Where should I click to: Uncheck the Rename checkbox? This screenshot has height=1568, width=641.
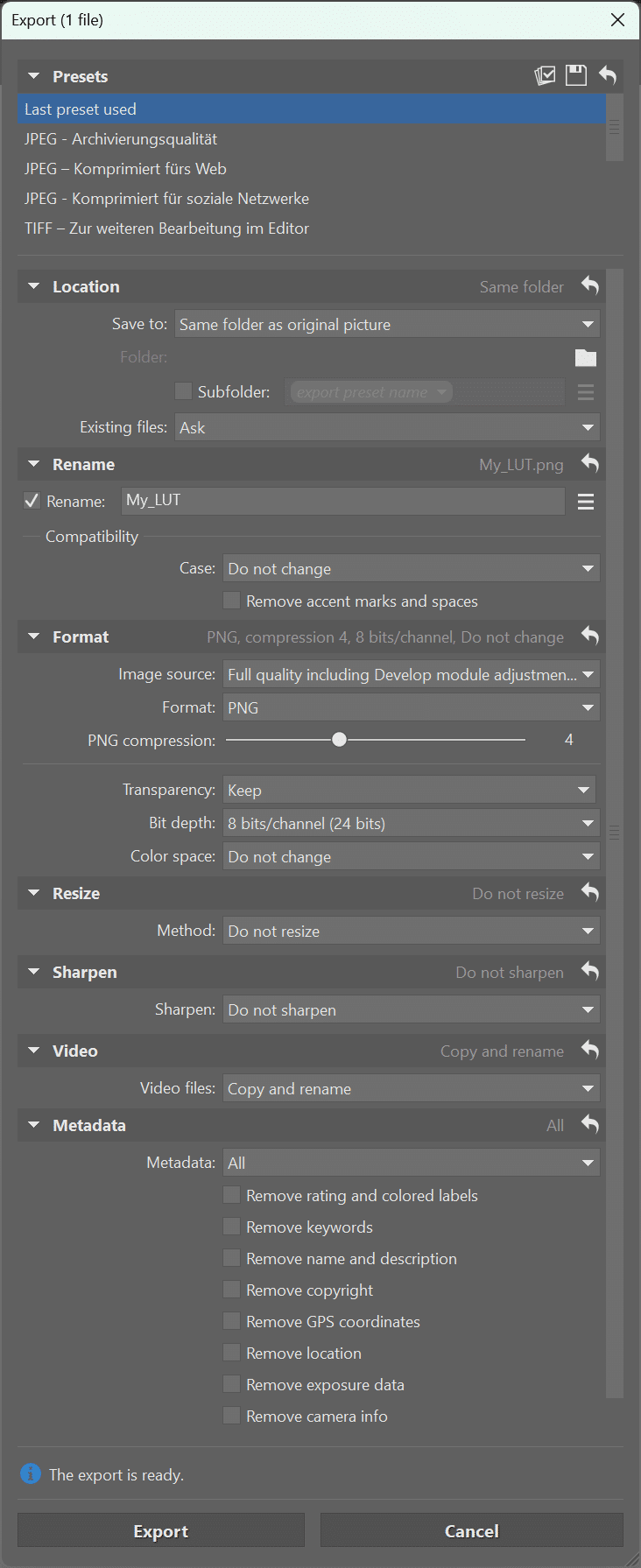(x=32, y=501)
